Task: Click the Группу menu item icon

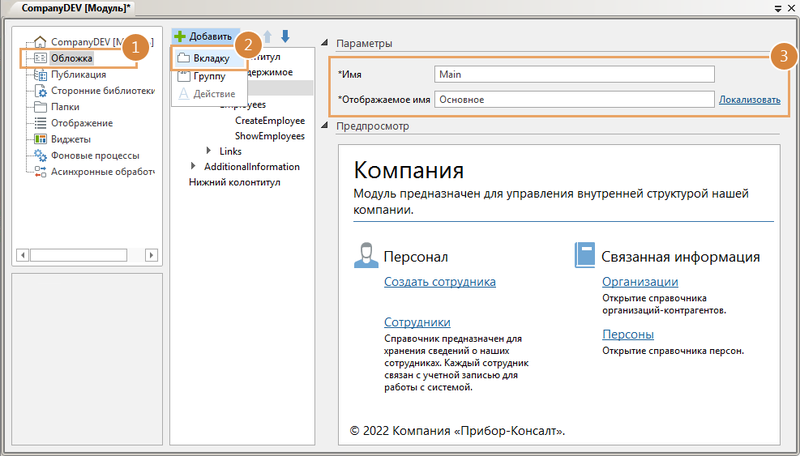Action: point(184,77)
